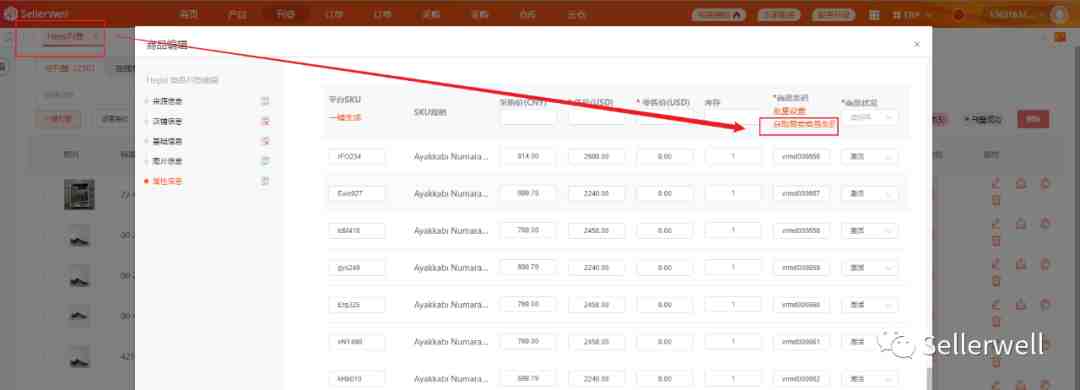Click the red notification icon in the top bar
Viewport: 1080px width, 390px height.
tap(958, 14)
